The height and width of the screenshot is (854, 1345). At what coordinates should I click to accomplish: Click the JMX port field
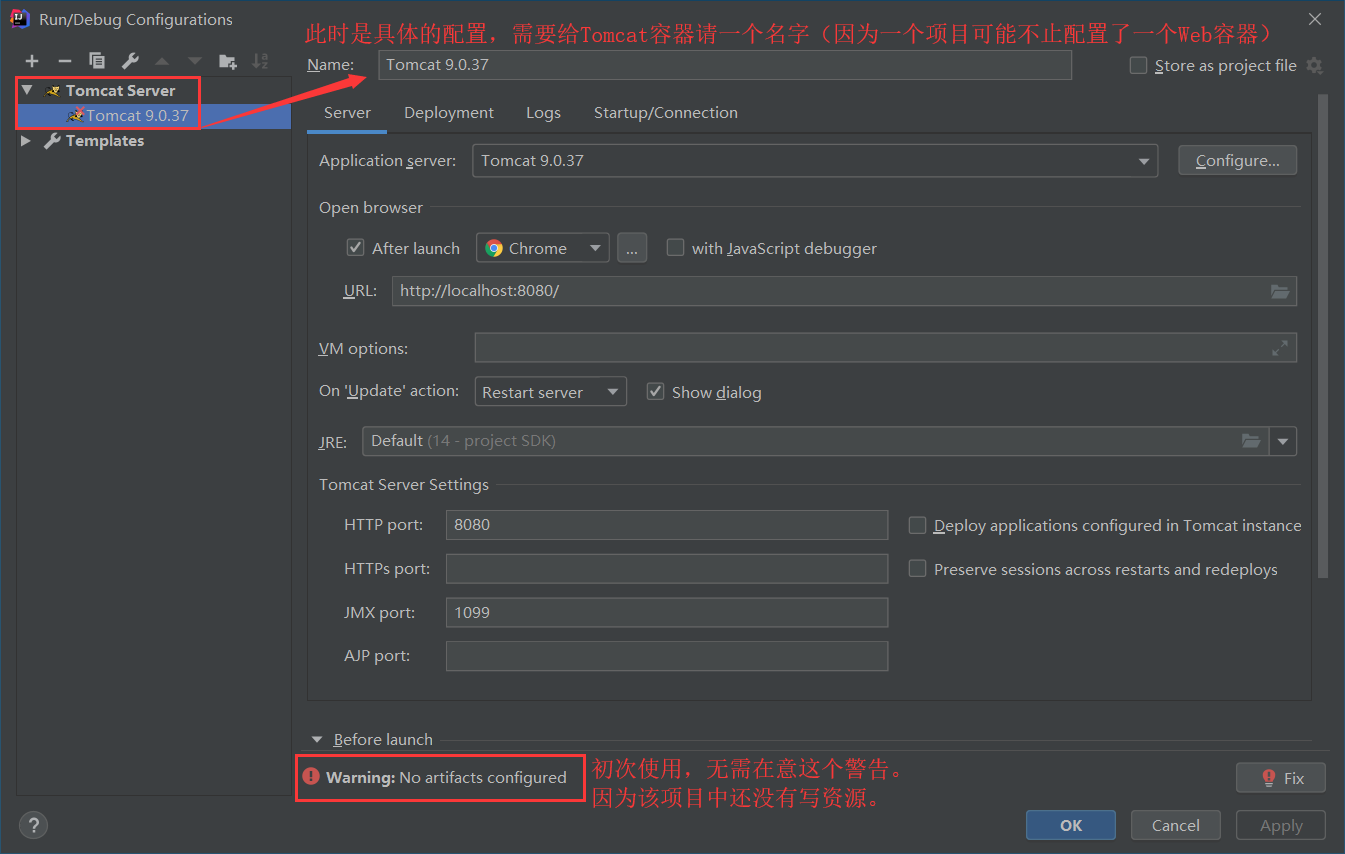pyautogui.click(x=667, y=613)
